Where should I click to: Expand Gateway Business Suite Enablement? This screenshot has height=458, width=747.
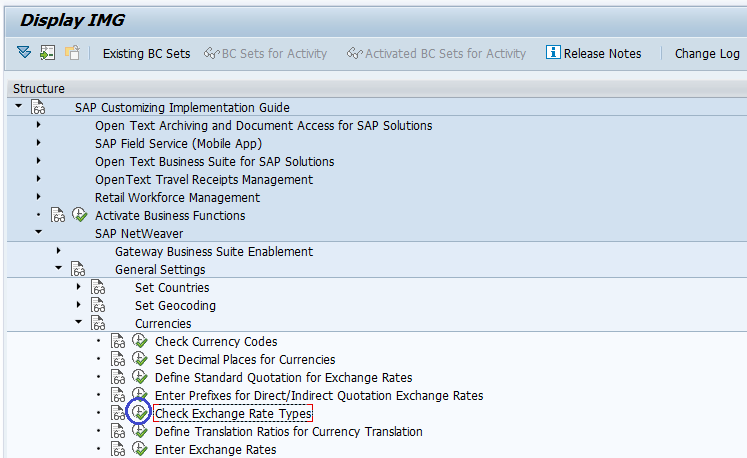(x=59, y=251)
